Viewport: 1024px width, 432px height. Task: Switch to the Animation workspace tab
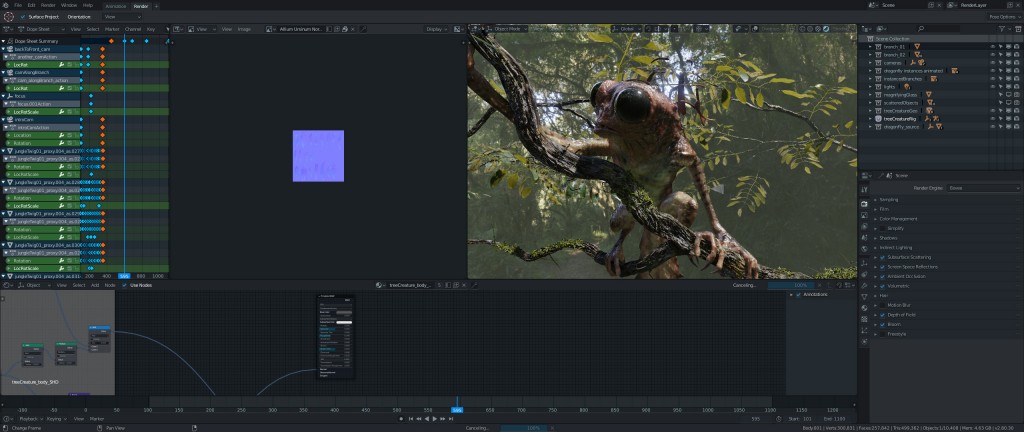tap(116, 5)
